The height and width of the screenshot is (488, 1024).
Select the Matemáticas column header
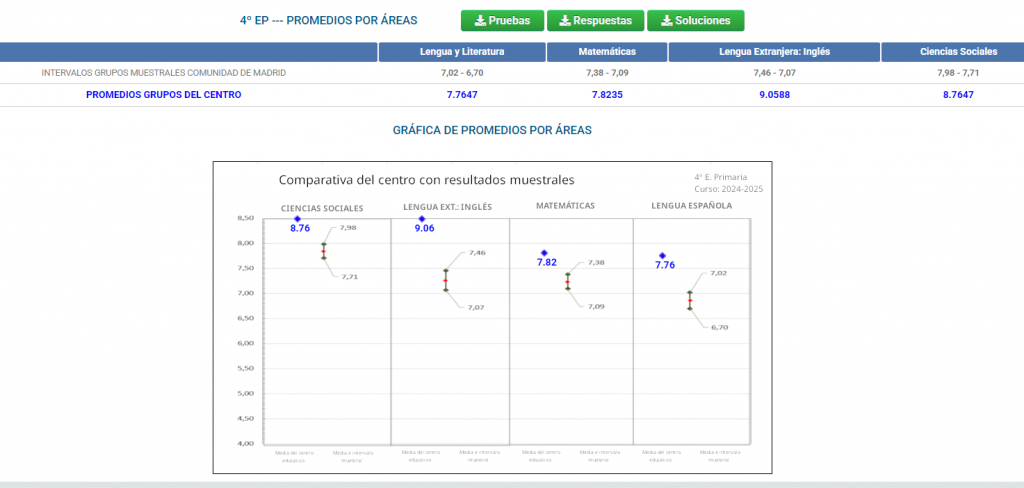[607, 52]
